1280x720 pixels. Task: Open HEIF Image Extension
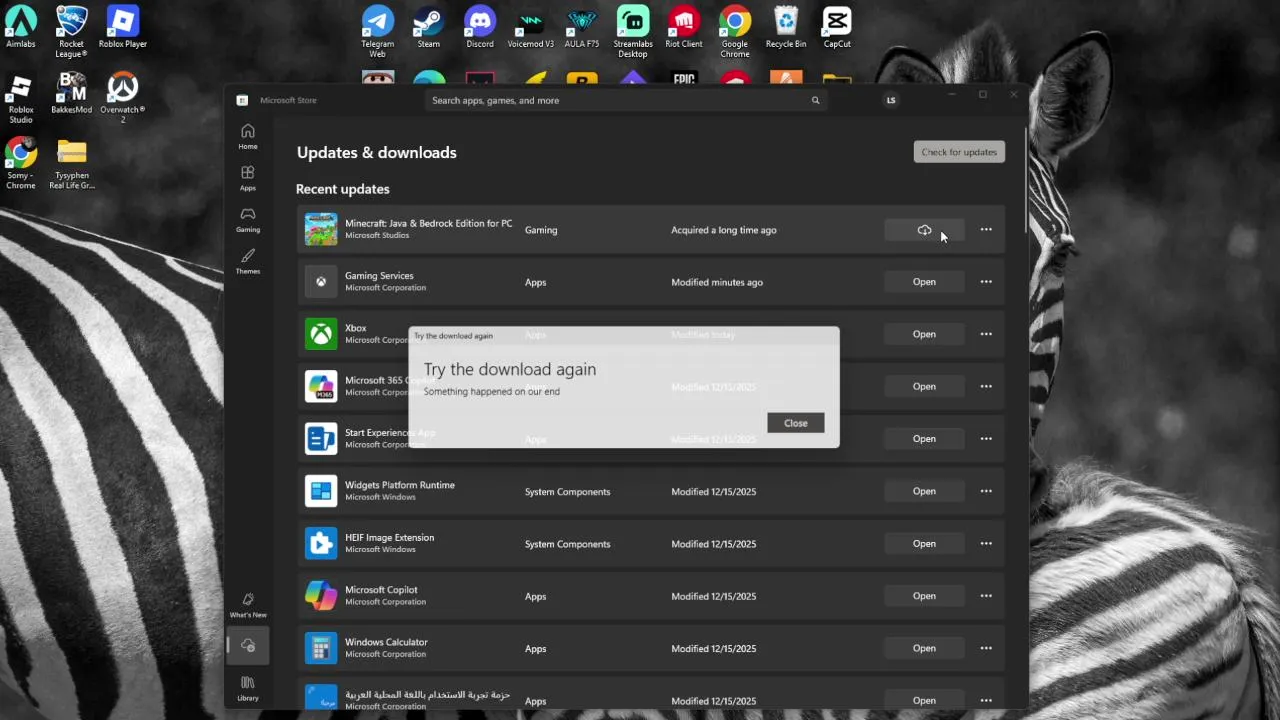pos(924,543)
